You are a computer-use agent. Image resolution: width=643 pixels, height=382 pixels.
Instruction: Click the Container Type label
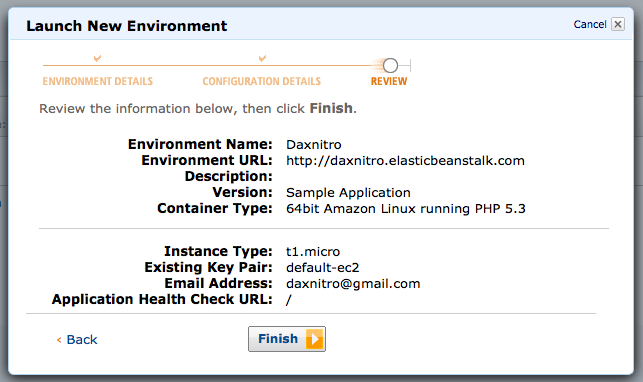[x=215, y=208]
